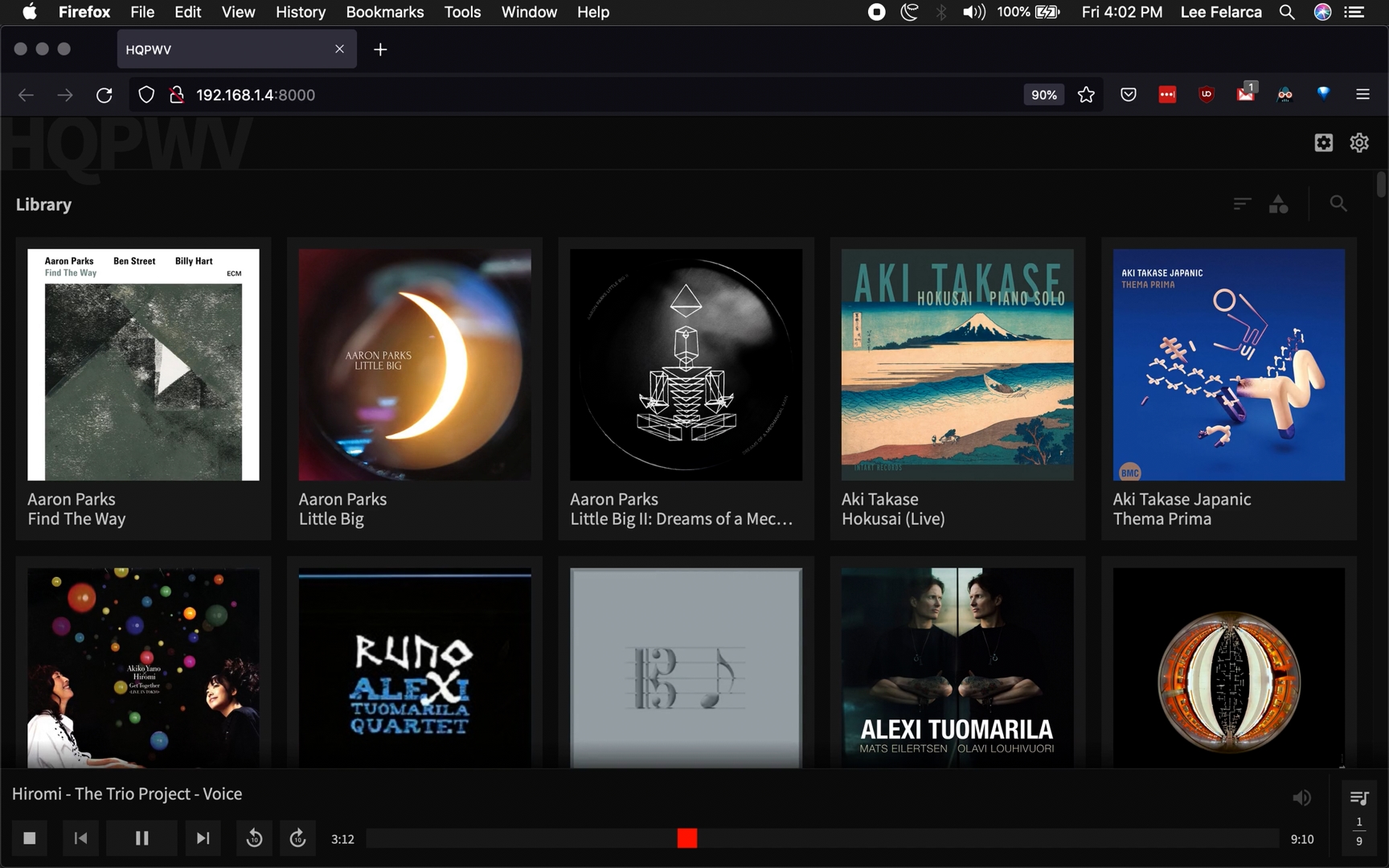Rewind ten seconds

[x=254, y=838]
